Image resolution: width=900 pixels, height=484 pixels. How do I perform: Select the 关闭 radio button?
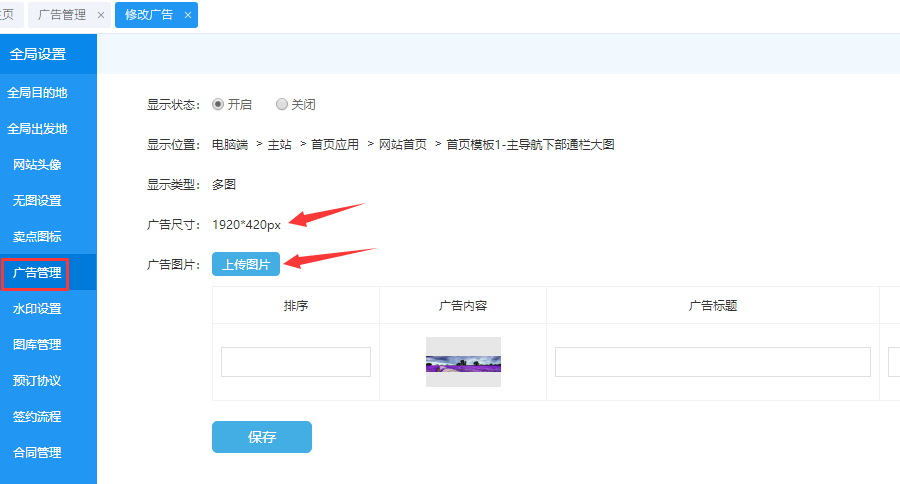coord(282,104)
